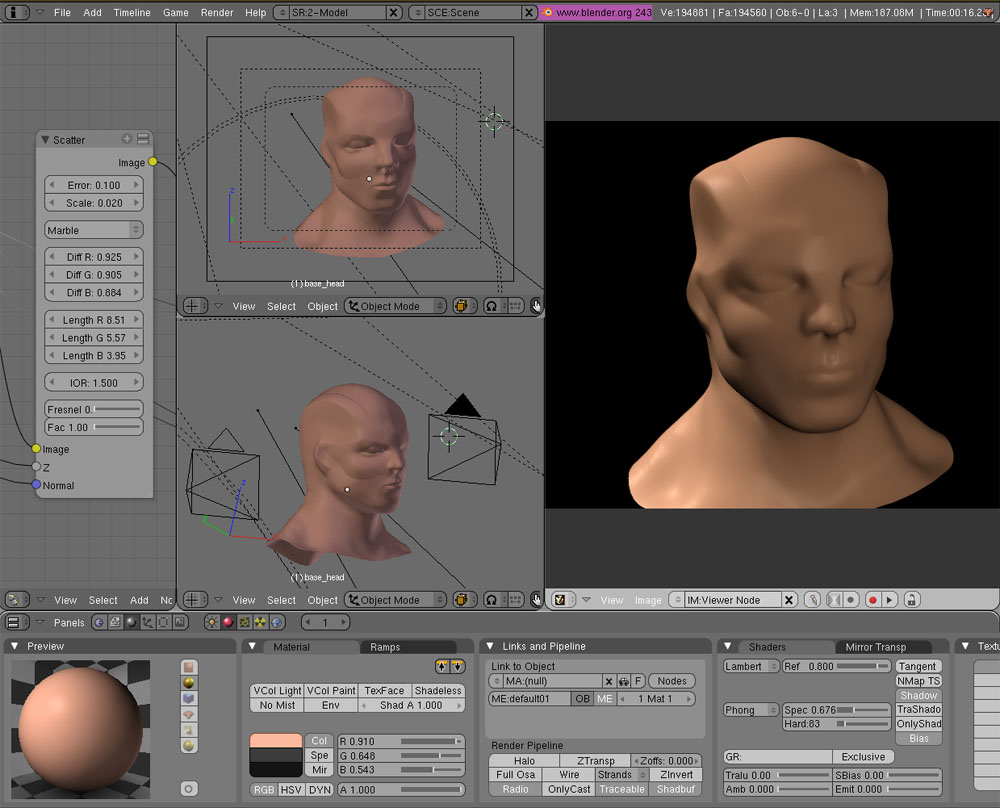Open the Lambert diffuse shader dropdown
This screenshot has height=808, width=1000.
click(751, 666)
